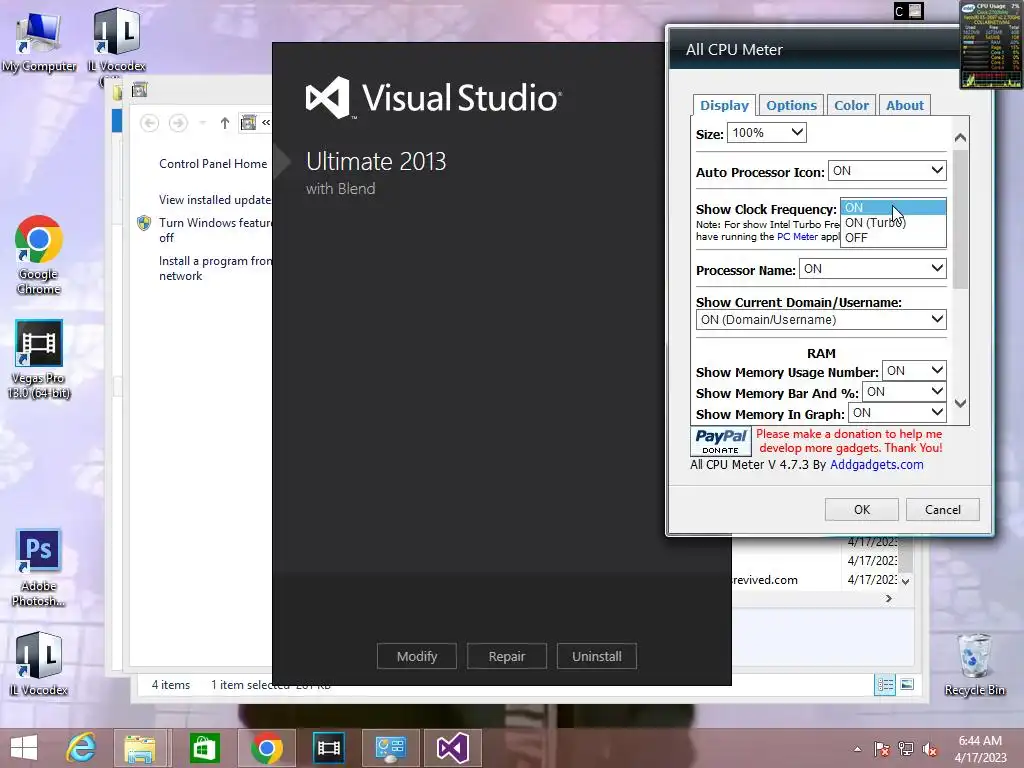Screen dimensions: 1024x768
Task: Open Control Panel Home link
Action: [x=213, y=164]
